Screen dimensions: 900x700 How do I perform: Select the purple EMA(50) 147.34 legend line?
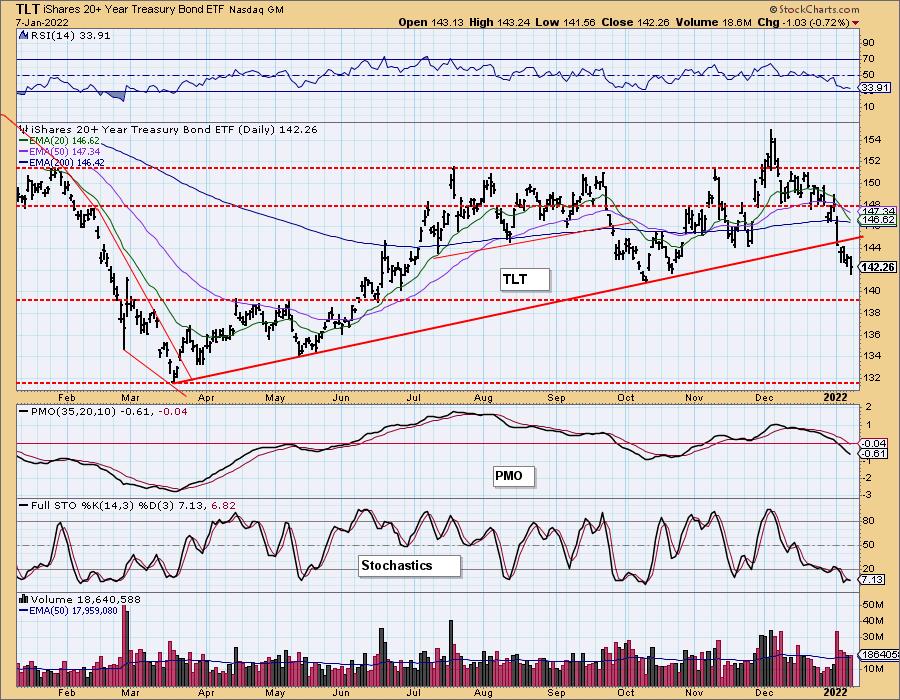pos(24,151)
